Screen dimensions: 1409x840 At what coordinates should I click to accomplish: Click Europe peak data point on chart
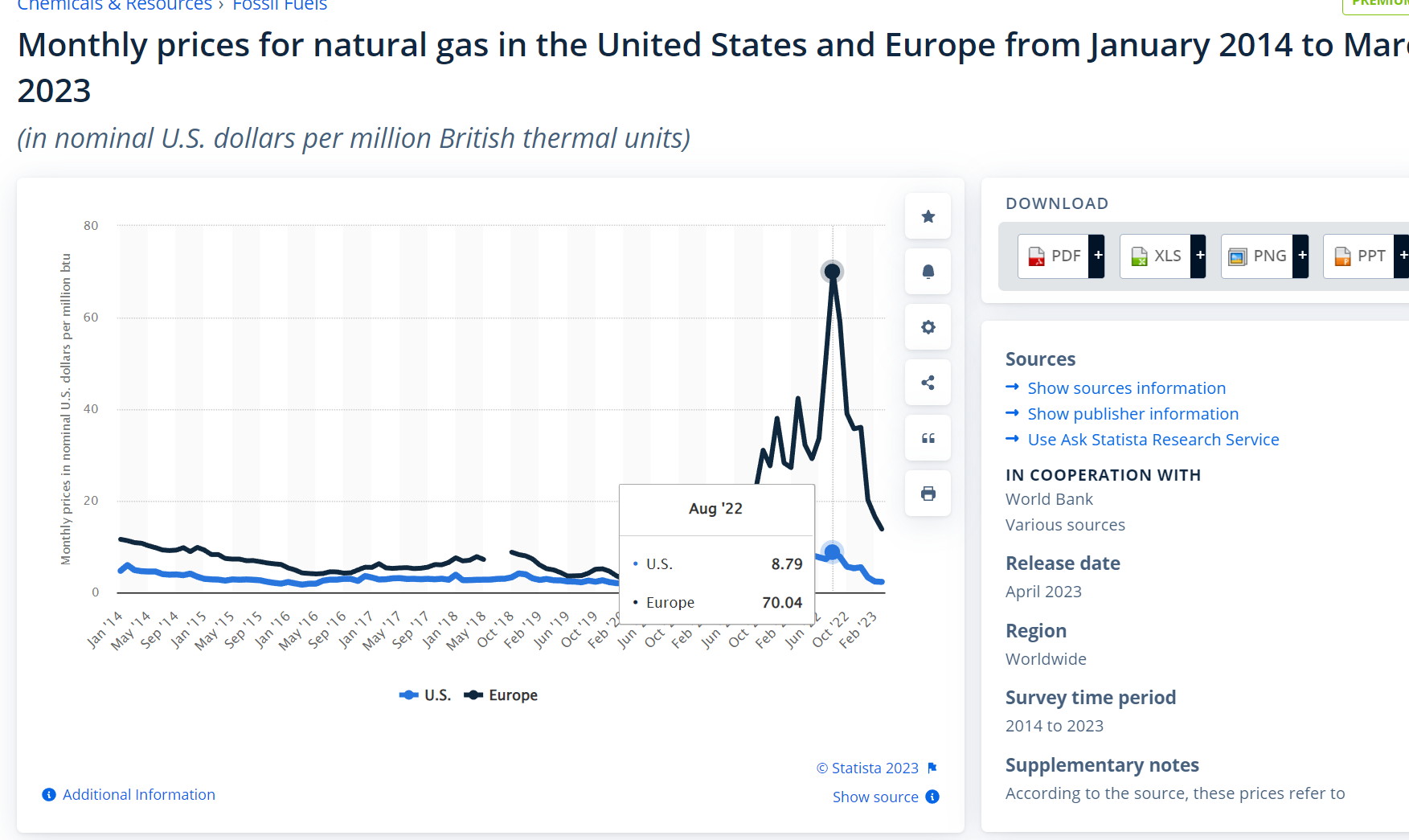pyautogui.click(x=833, y=272)
